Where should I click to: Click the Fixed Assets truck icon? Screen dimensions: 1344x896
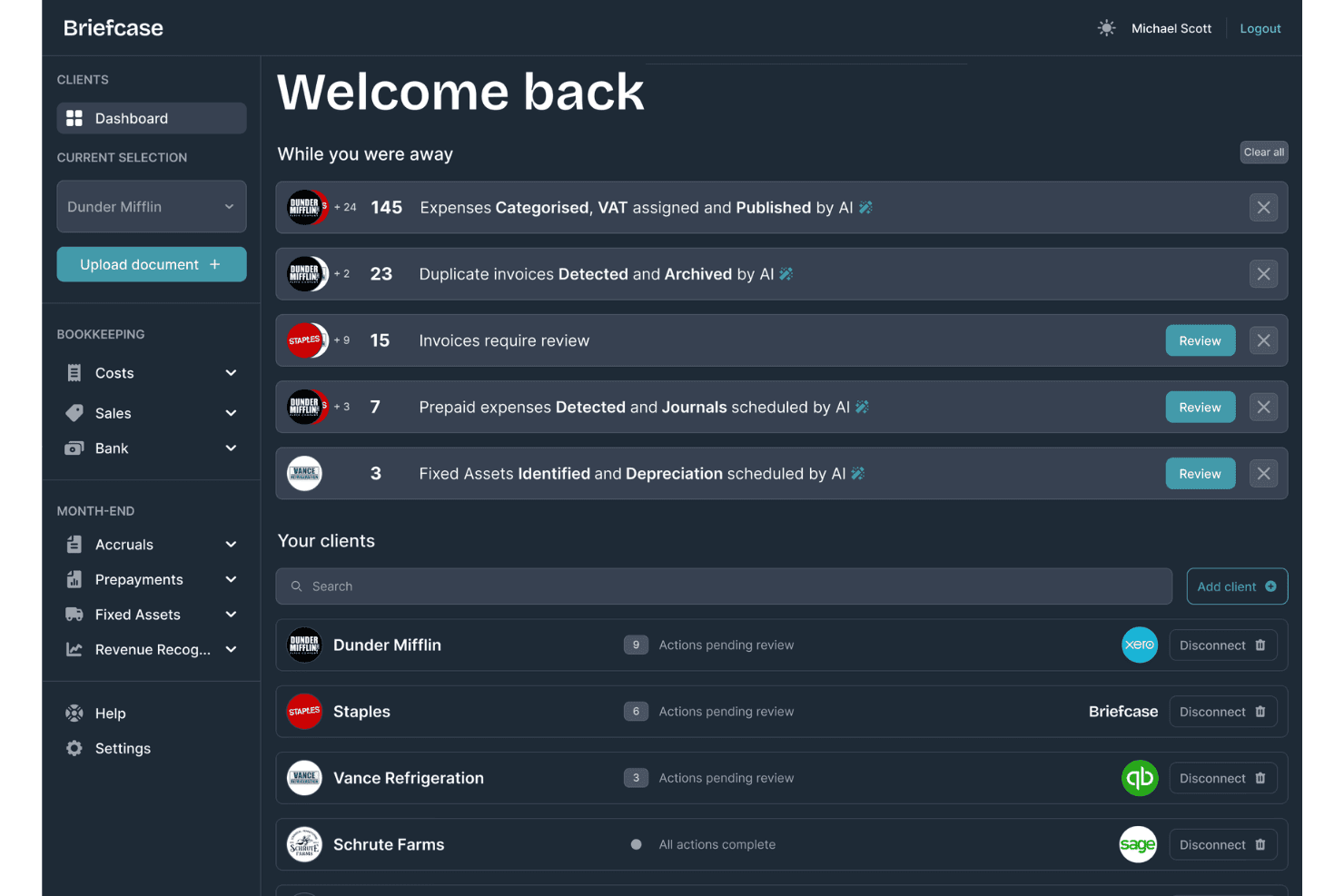pyautogui.click(x=74, y=615)
